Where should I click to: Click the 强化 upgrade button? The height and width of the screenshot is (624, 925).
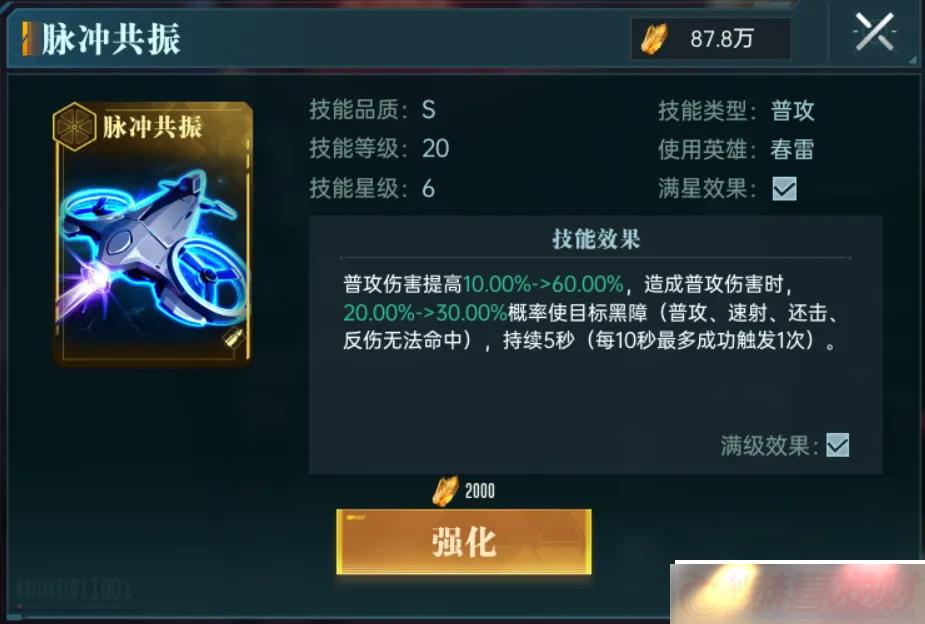[464, 541]
